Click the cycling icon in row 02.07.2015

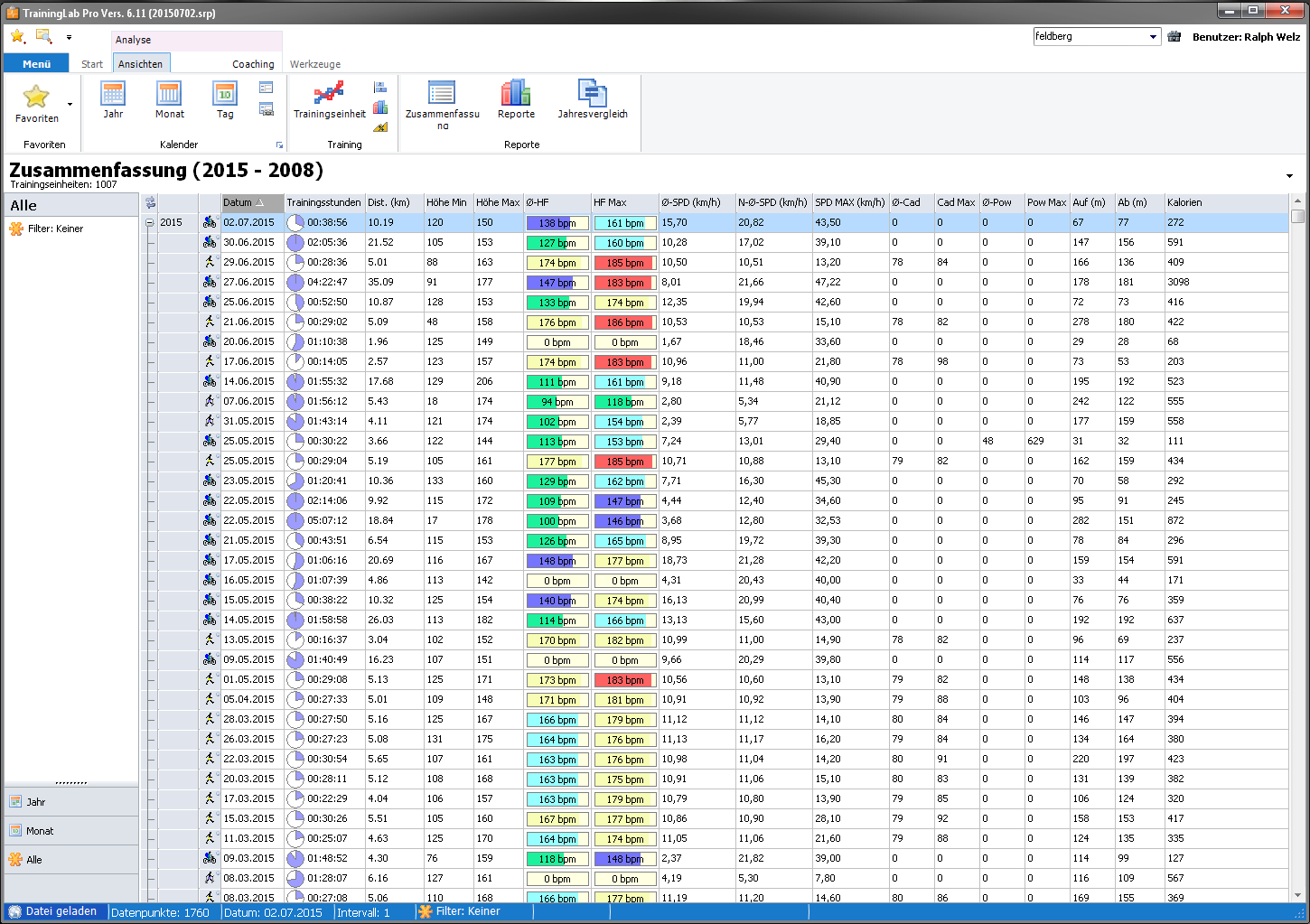coord(210,222)
